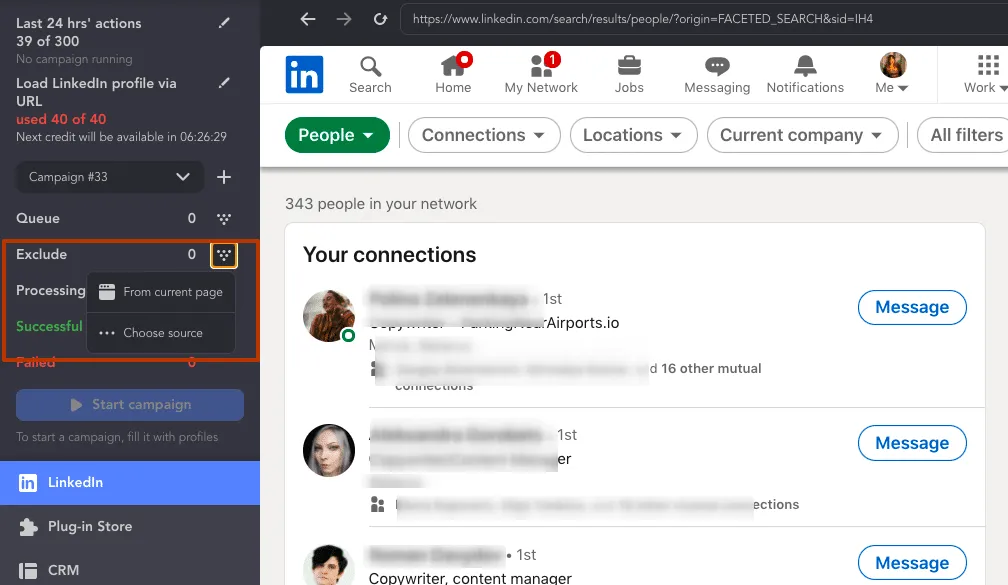Select Choose source menu entry
This screenshot has height=585, width=1008.
click(x=161, y=333)
